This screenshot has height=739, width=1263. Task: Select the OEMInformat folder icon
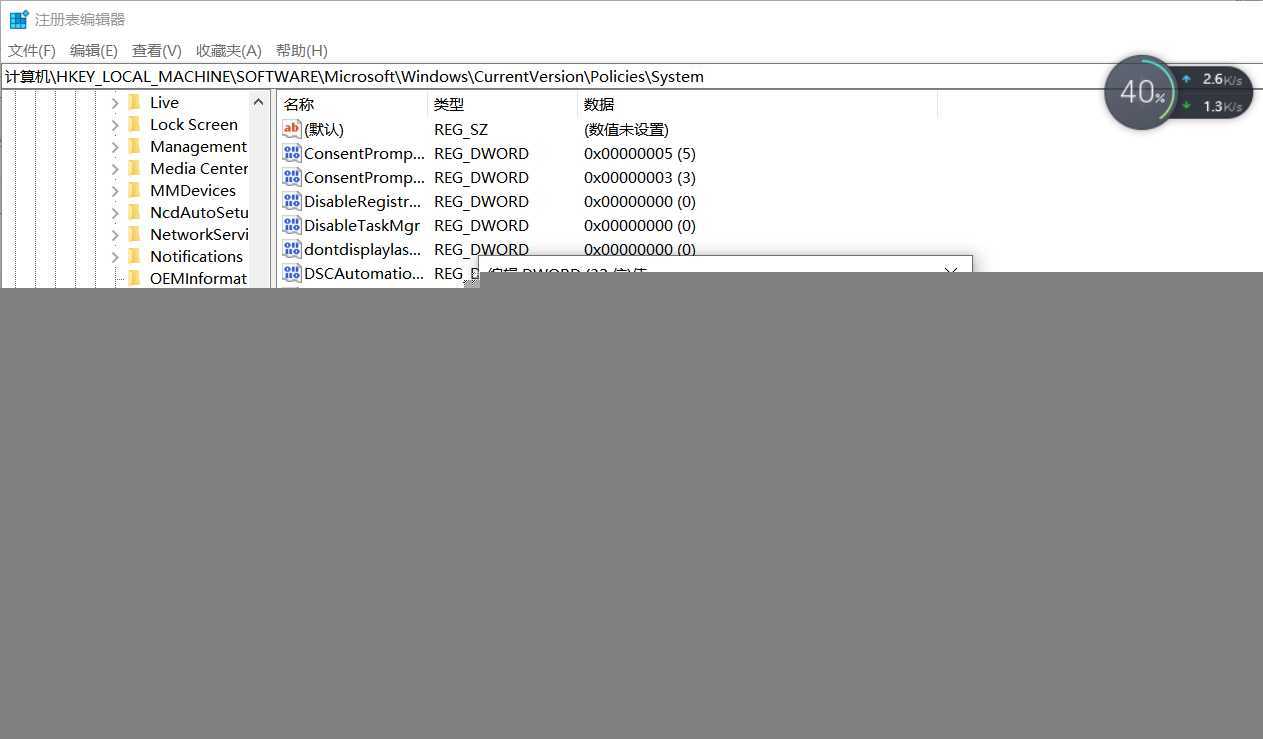coord(134,278)
